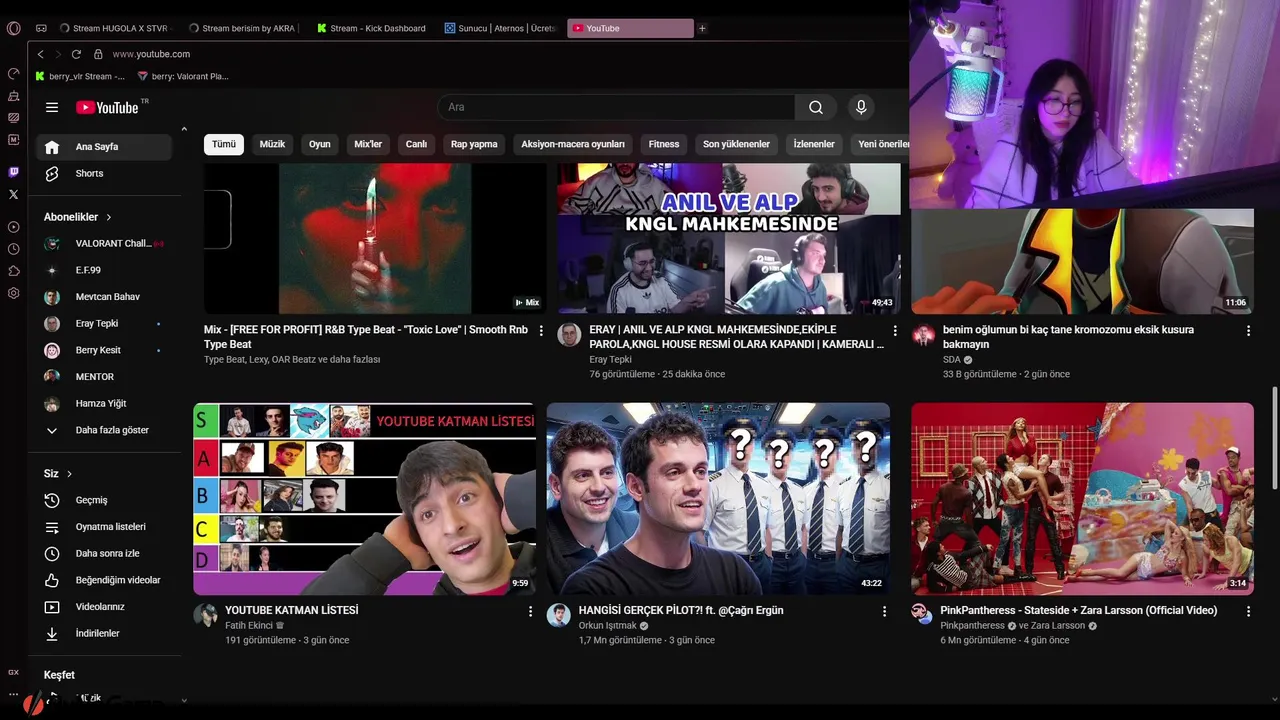The height and width of the screenshot is (720, 1280).
Task: Expand the Abonelikler section chevron
Action: pyautogui.click(x=109, y=217)
